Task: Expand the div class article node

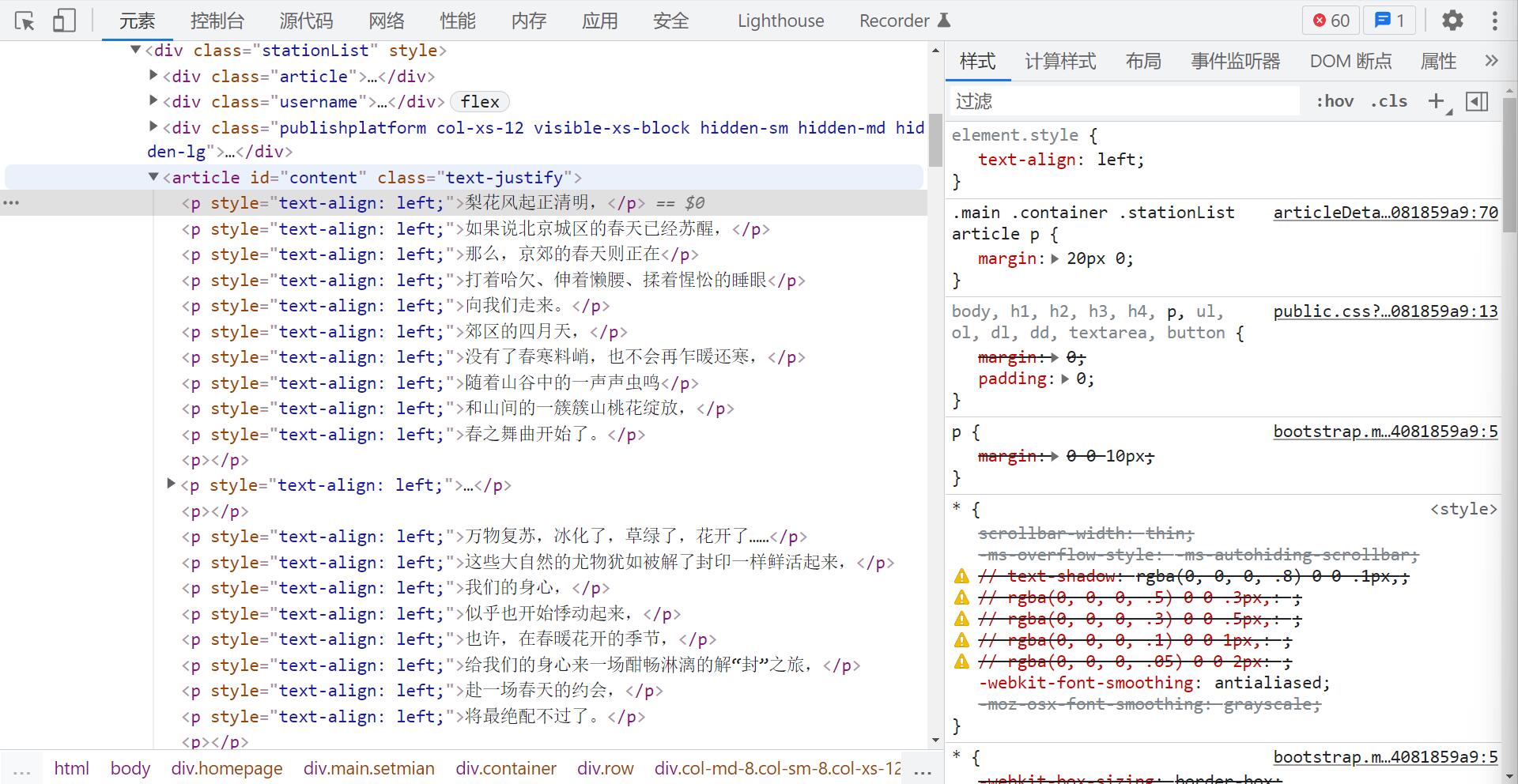Action: coord(153,76)
